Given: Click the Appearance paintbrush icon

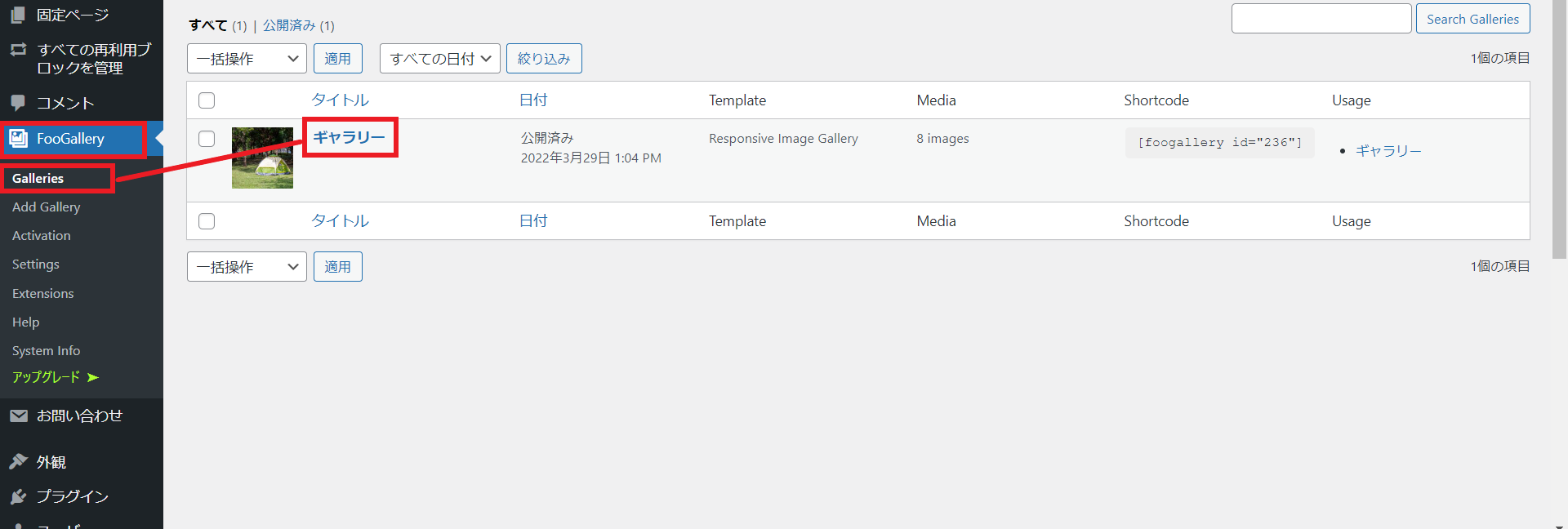Looking at the screenshot, I should point(18,462).
